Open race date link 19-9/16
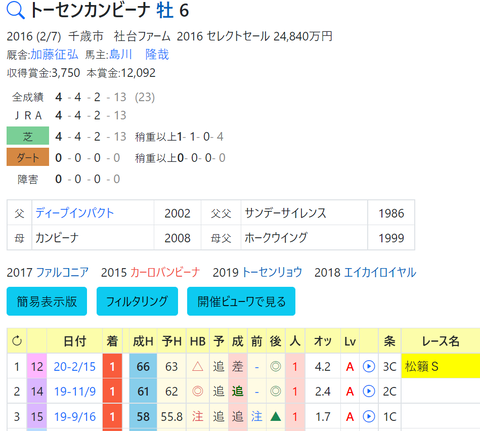Image resolution: width=480 pixels, height=431 pixels. (75, 416)
